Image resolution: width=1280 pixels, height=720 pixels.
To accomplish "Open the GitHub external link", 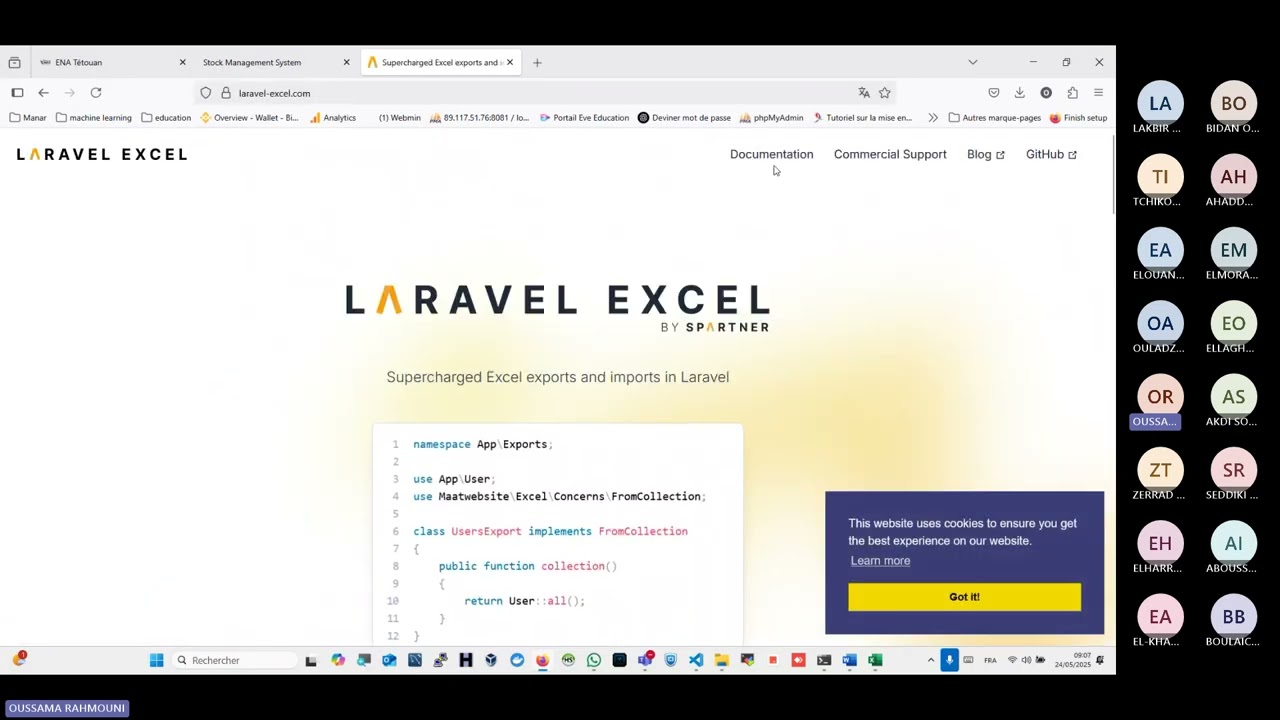I will point(1051,154).
